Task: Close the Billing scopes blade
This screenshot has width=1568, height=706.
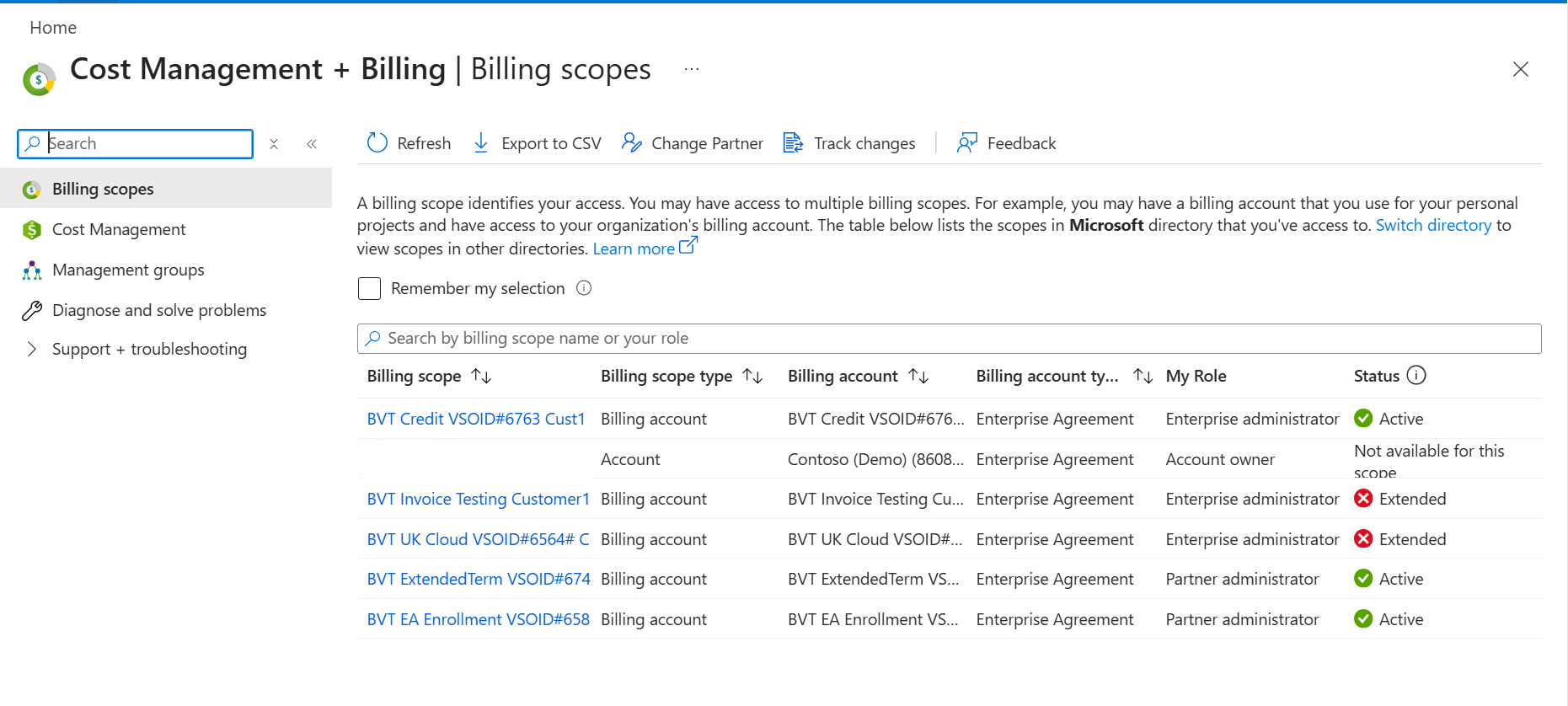Action: click(1521, 69)
